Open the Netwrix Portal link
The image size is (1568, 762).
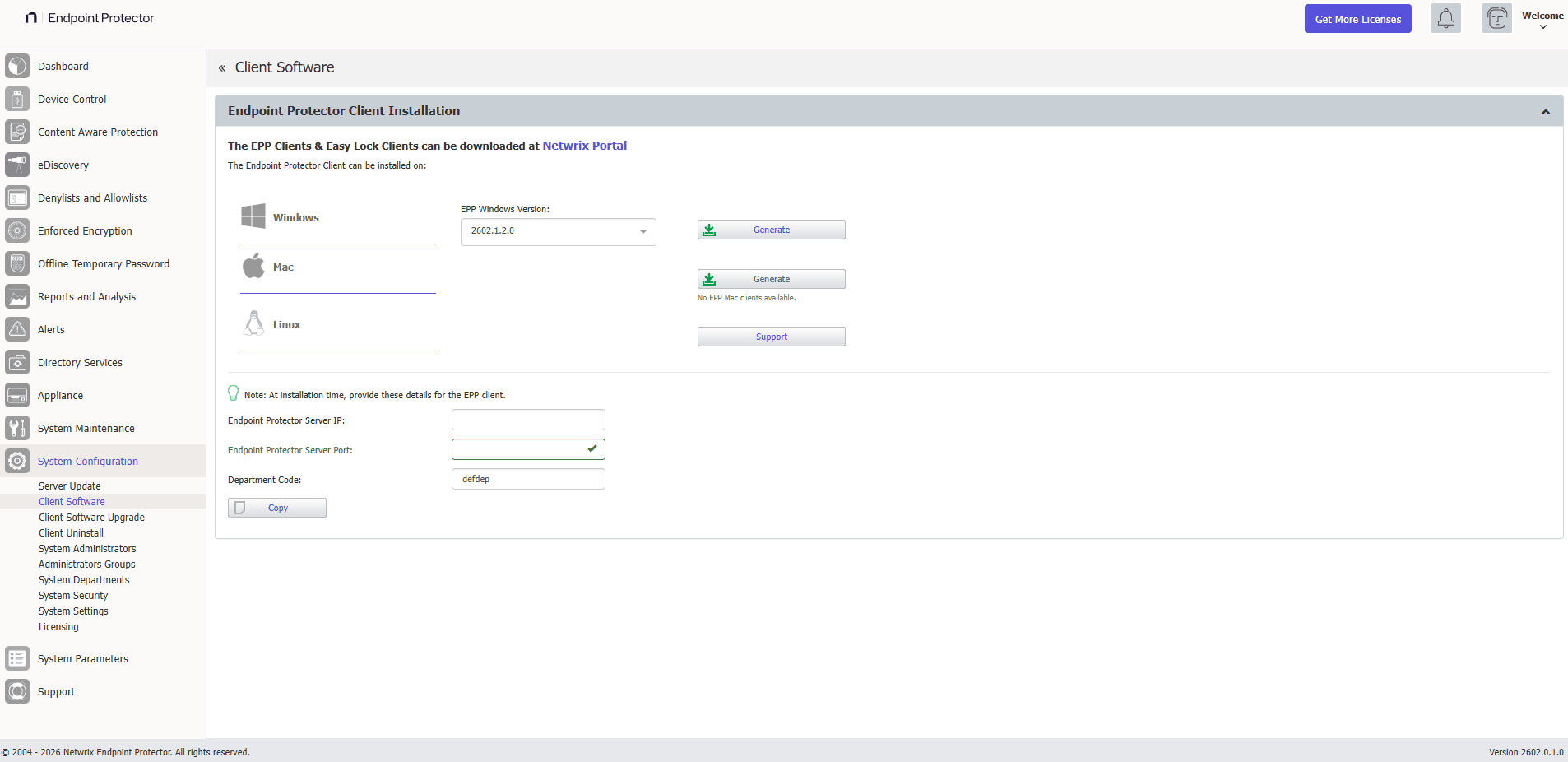585,146
